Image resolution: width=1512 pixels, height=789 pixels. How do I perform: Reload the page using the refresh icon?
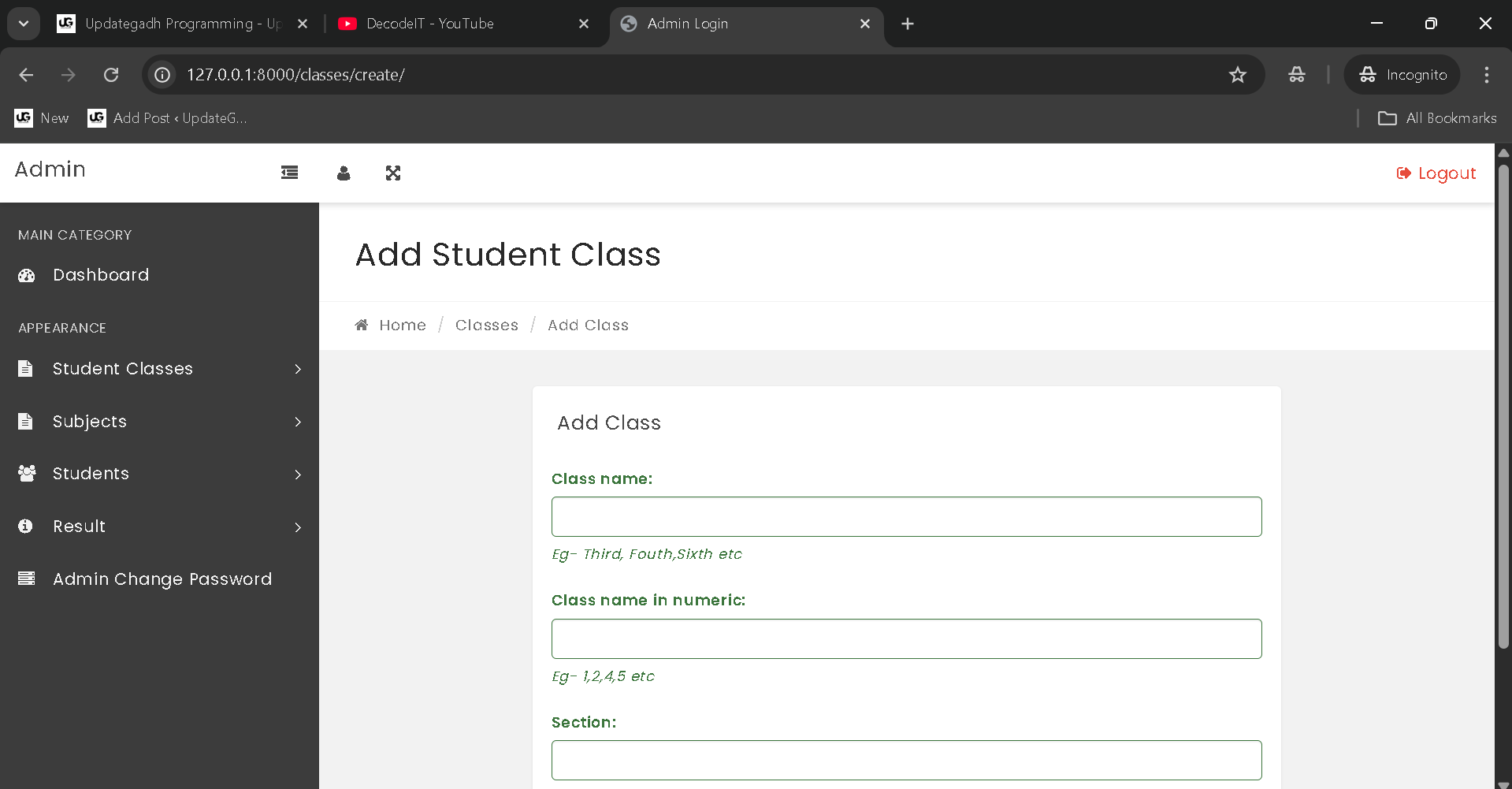point(111,75)
